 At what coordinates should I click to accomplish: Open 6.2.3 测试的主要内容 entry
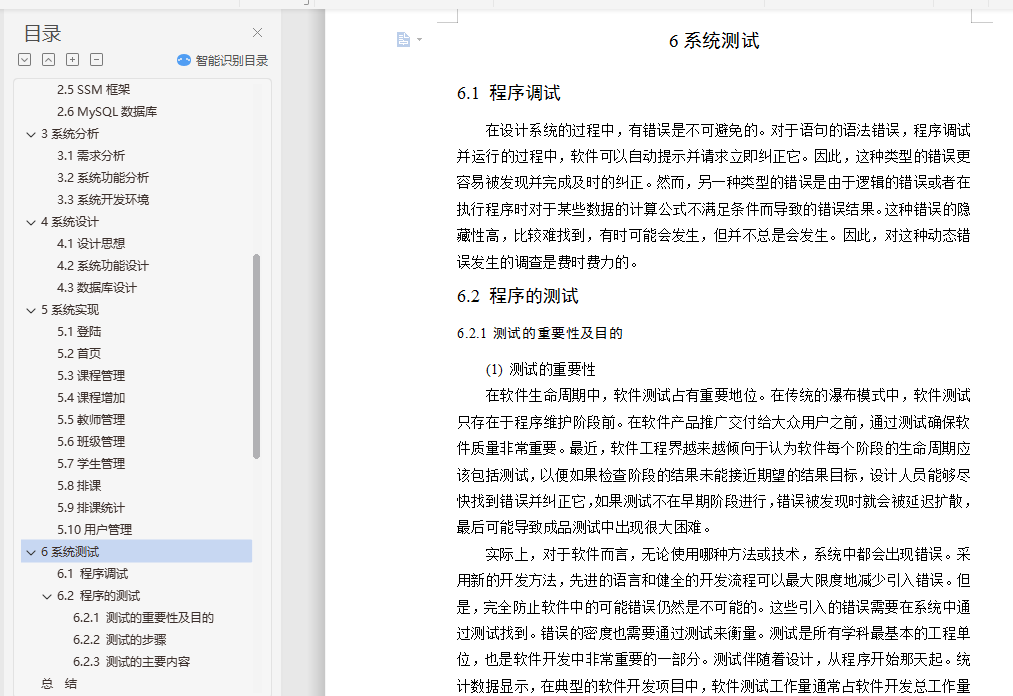point(131,661)
